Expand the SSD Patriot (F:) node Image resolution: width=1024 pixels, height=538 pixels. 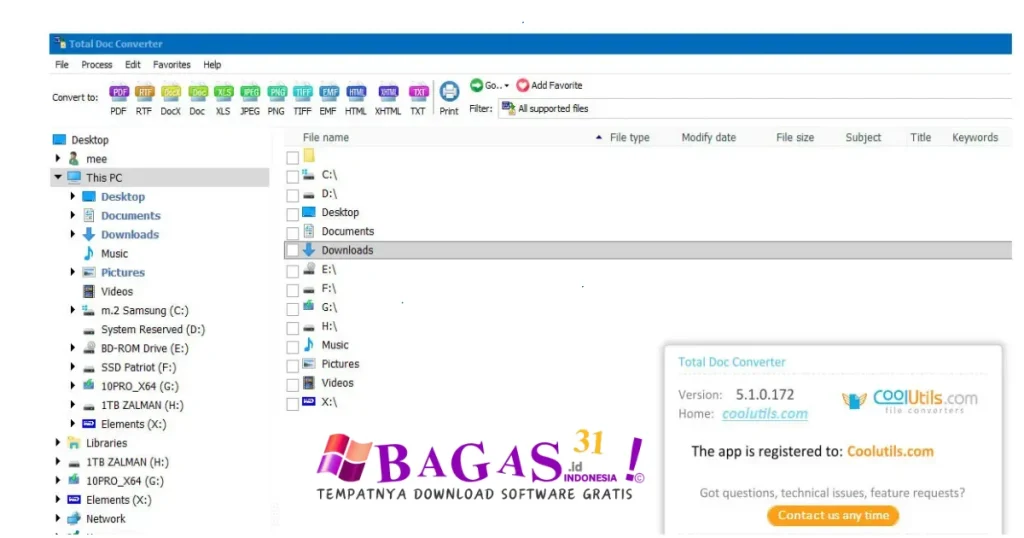pyautogui.click(x=72, y=366)
